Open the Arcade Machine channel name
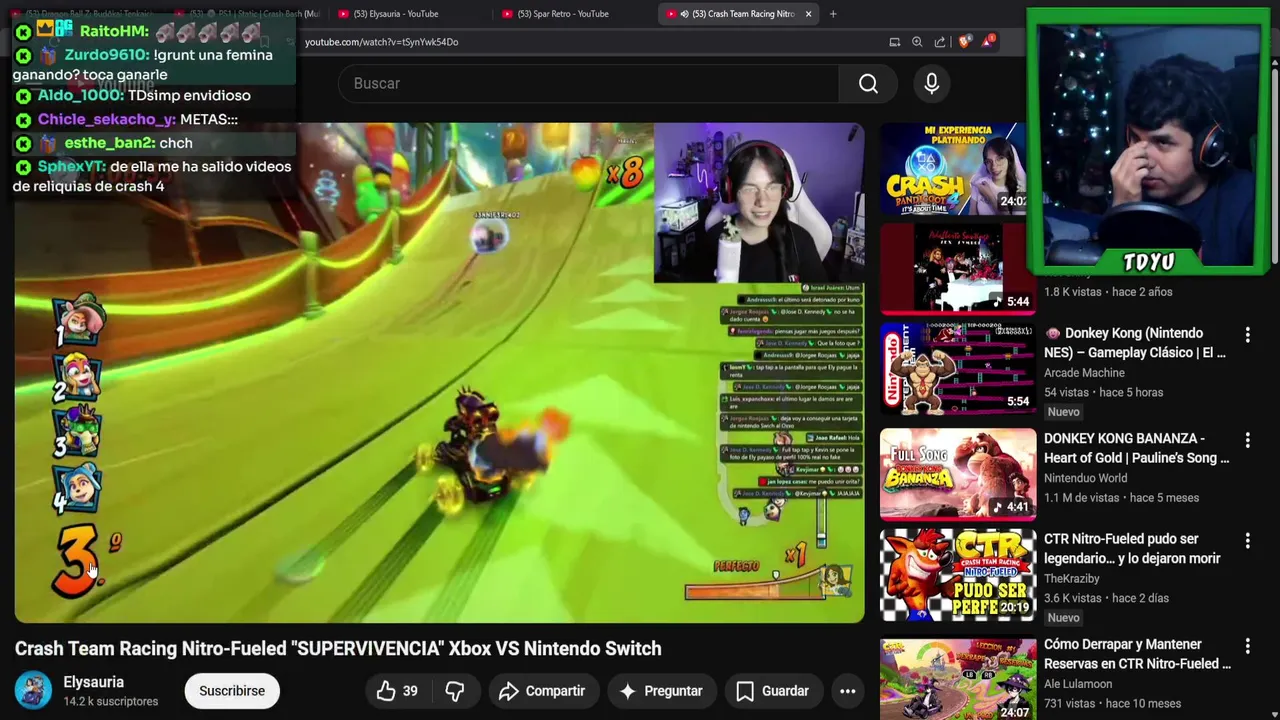The height and width of the screenshot is (720, 1280). point(1084,373)
